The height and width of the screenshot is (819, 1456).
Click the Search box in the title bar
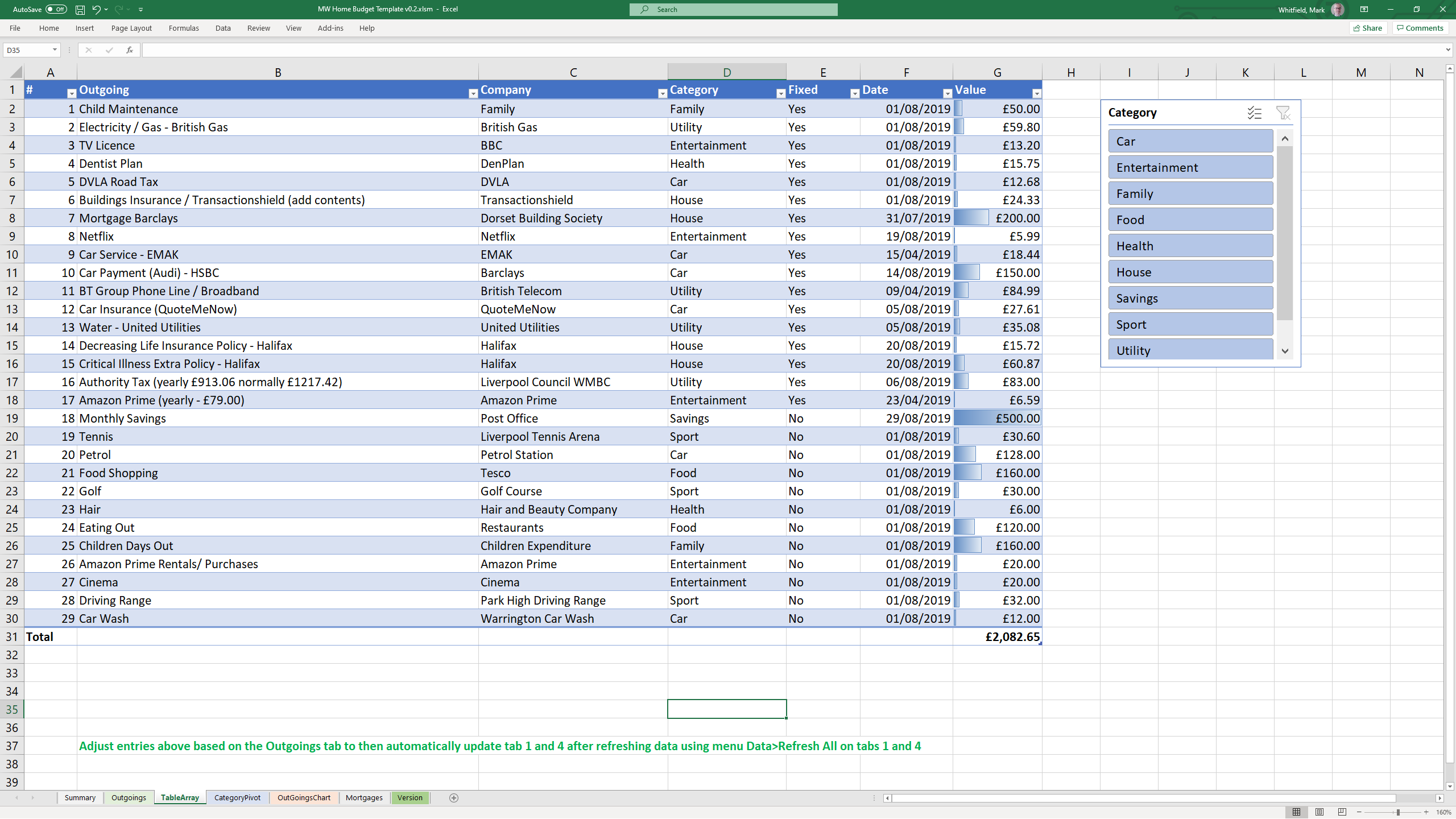[733, 10]
